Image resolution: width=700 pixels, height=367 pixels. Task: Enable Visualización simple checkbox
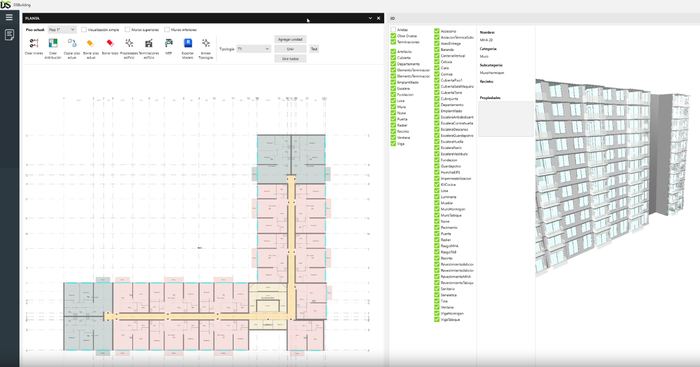click(83, 29)
